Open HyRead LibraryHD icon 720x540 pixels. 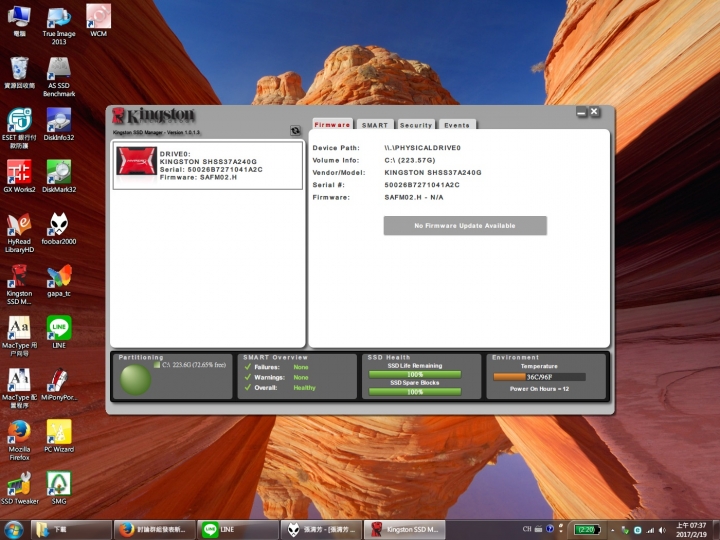(19, 232)
